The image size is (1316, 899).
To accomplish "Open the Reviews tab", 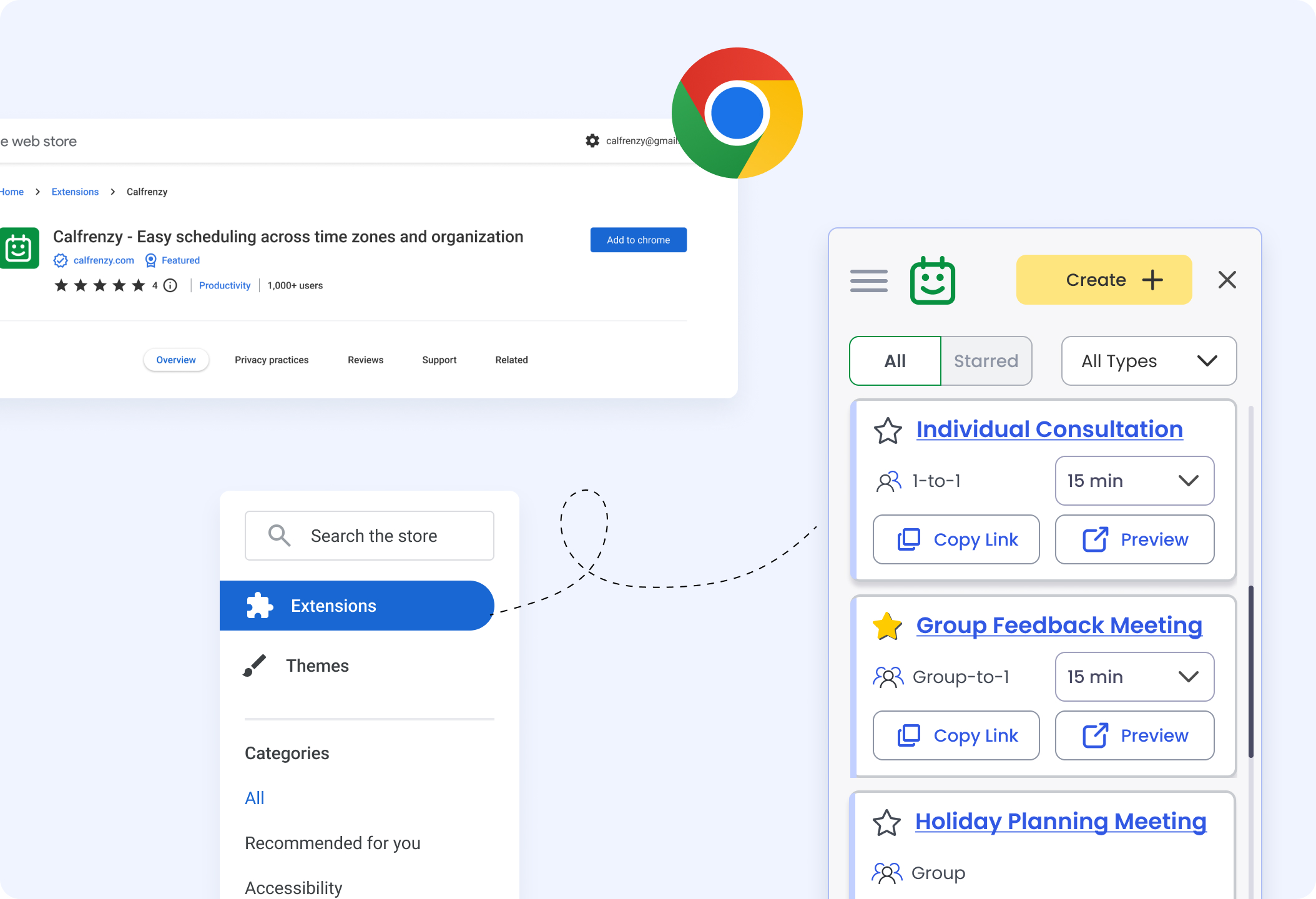I will [x=365, y=360].
